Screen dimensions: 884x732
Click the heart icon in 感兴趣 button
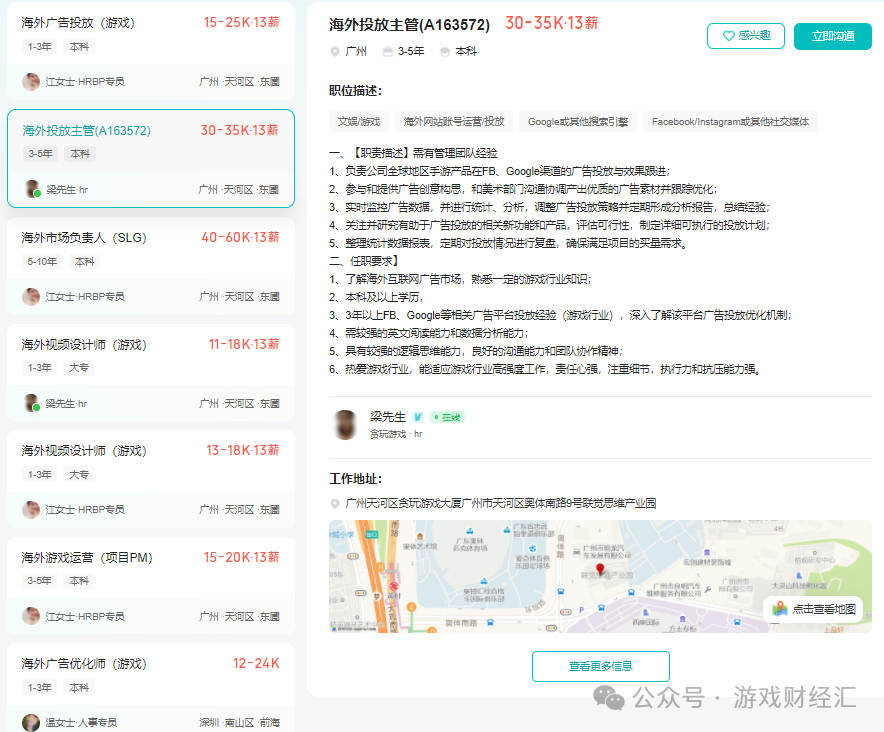click(x=727, y=36)
